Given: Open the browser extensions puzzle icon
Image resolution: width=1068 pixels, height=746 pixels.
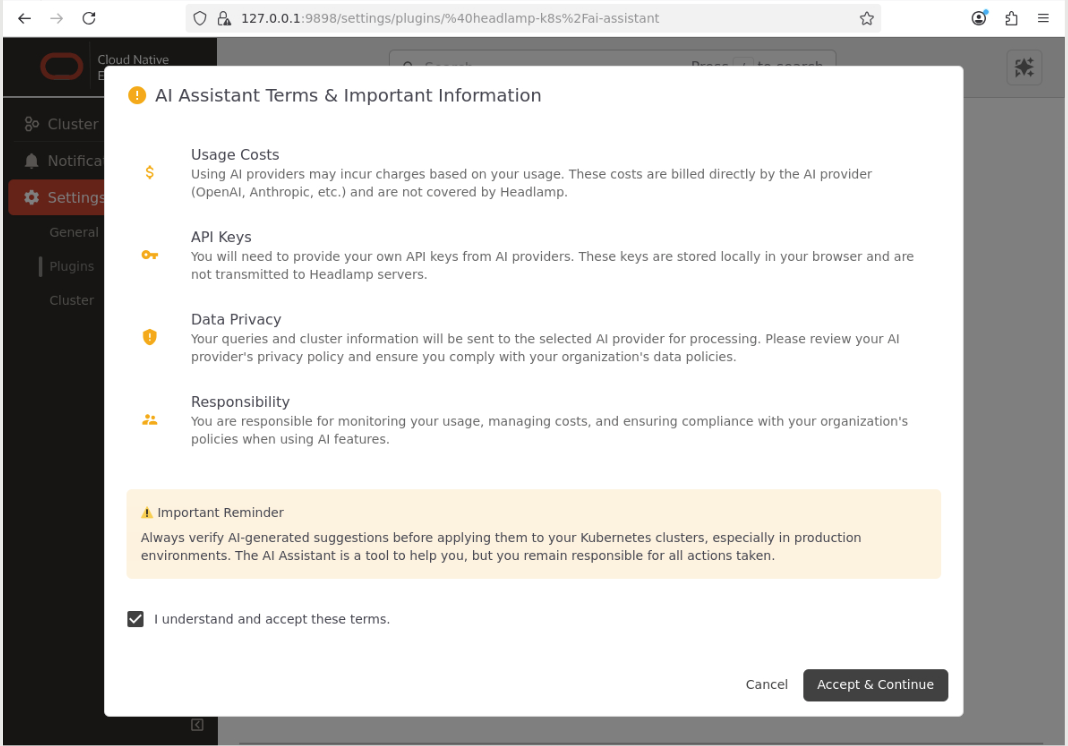Looking at the screenshot, I should 1011,18.
